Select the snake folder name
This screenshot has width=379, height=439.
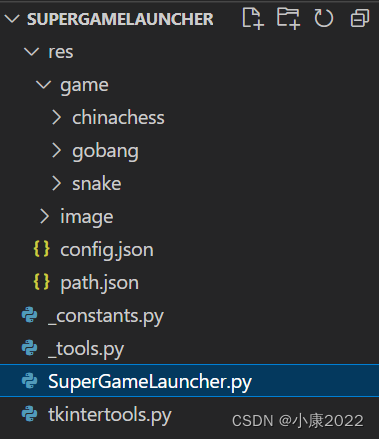click(97, 184)
